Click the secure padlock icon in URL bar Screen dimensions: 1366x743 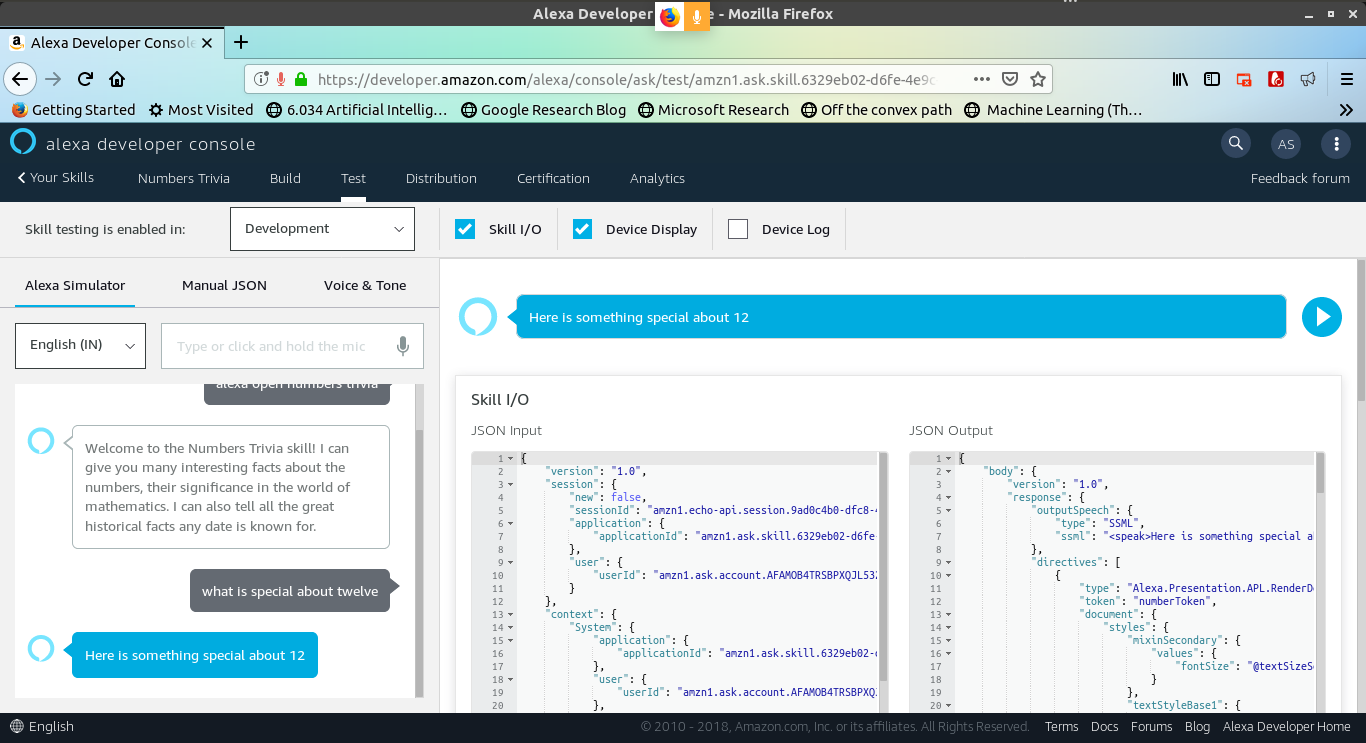(300, 79)
